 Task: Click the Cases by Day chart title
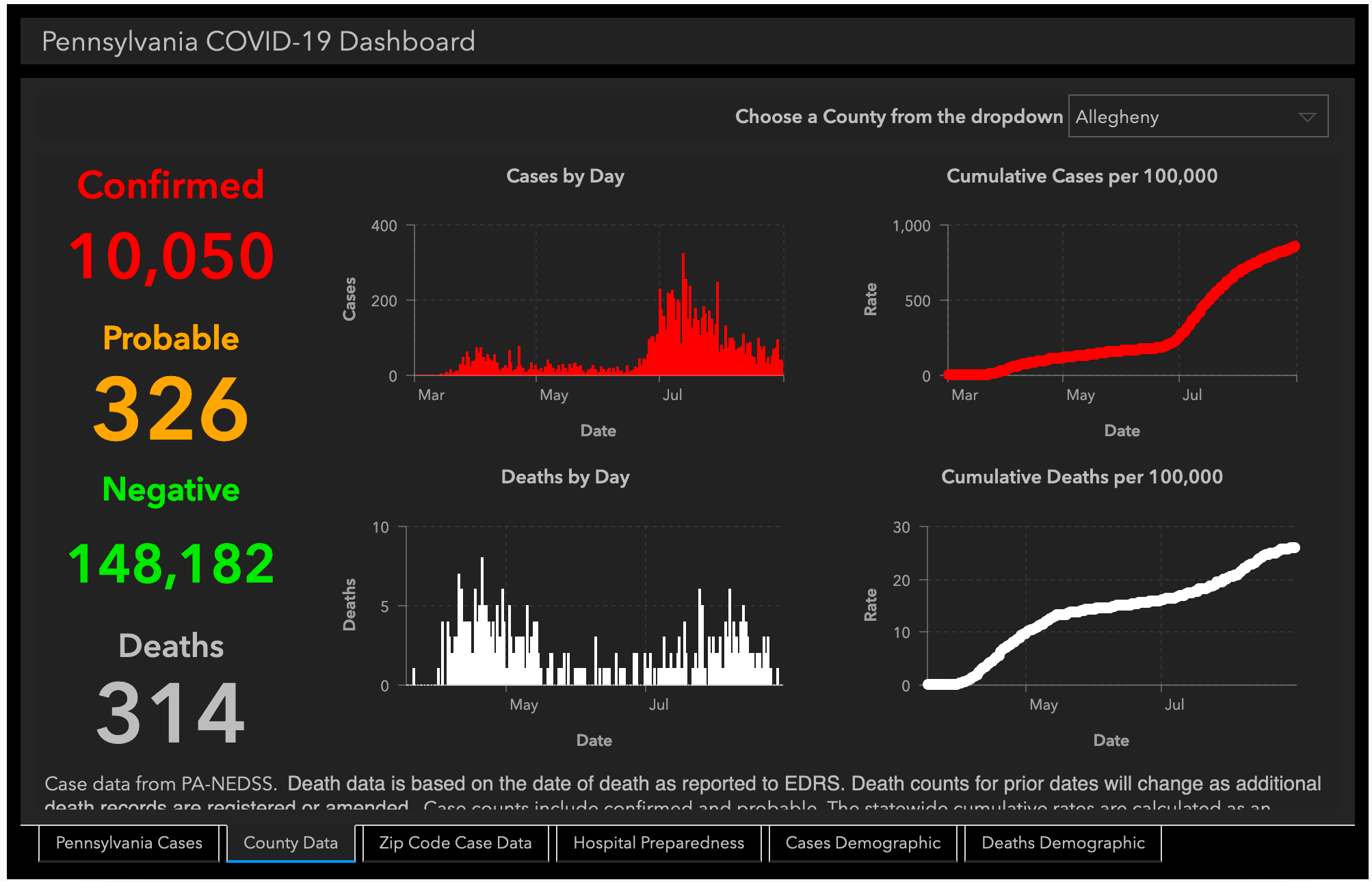pos(565,176)
